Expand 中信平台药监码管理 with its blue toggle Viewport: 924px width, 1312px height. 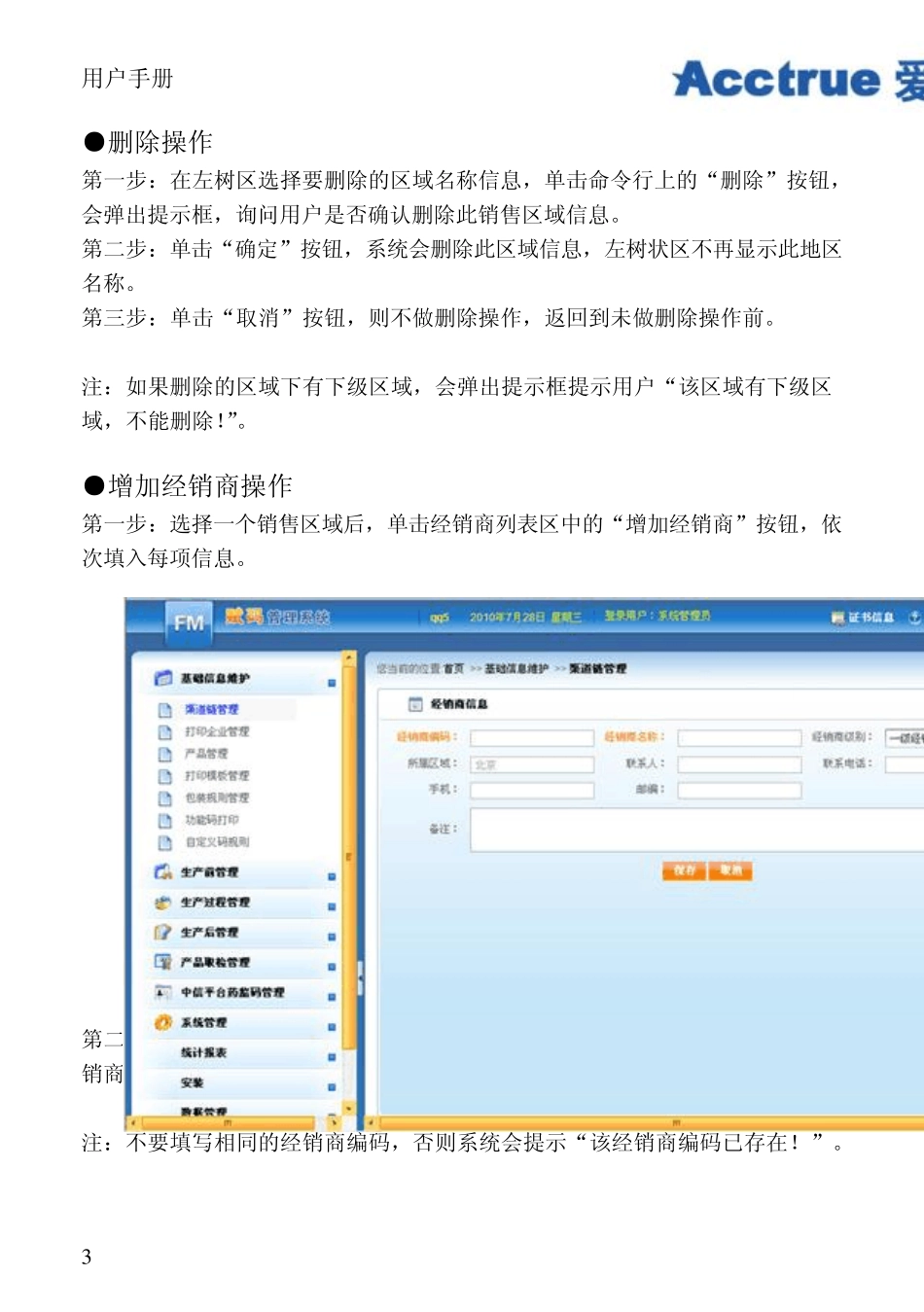click(332, 997)
